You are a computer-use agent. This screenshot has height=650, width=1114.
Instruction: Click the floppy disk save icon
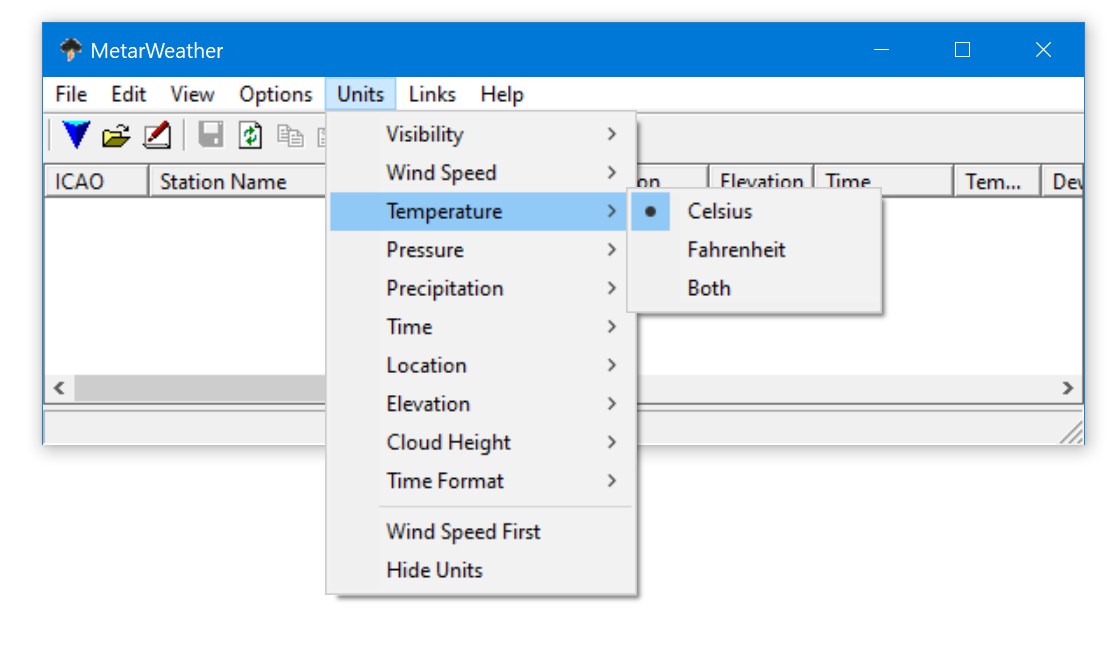coord(210,135)
